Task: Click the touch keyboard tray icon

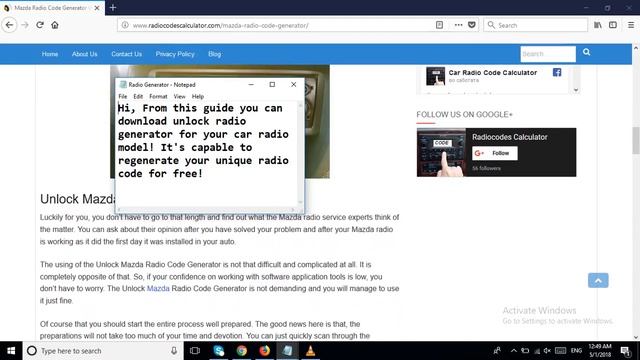Action: 560,351
